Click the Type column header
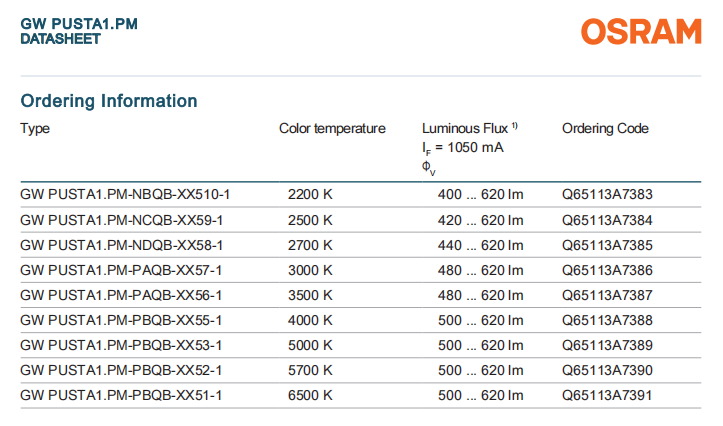This screenshot has width=723, height=426. [35, 129]
